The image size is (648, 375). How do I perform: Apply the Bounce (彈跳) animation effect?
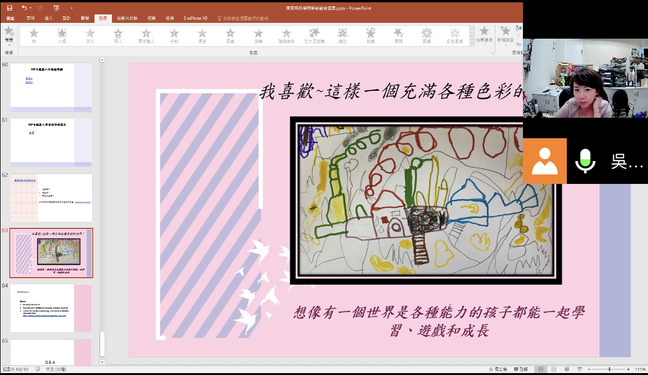pos(398,36)
